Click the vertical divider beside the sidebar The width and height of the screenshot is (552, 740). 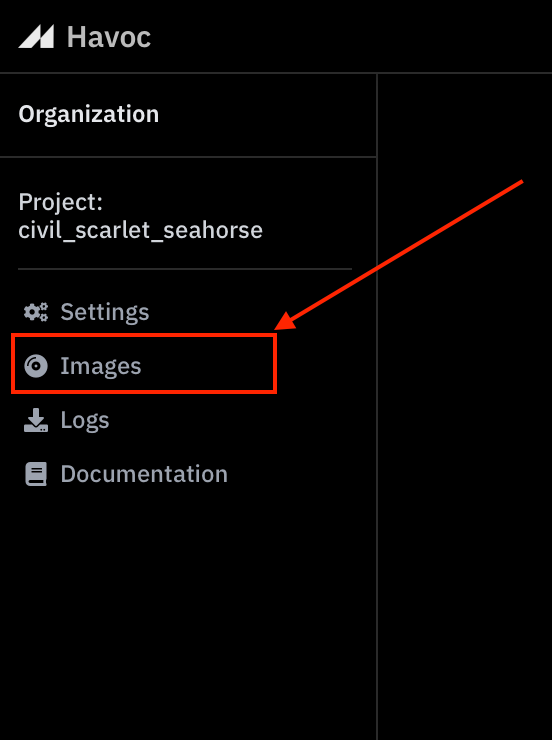[377, 406]
